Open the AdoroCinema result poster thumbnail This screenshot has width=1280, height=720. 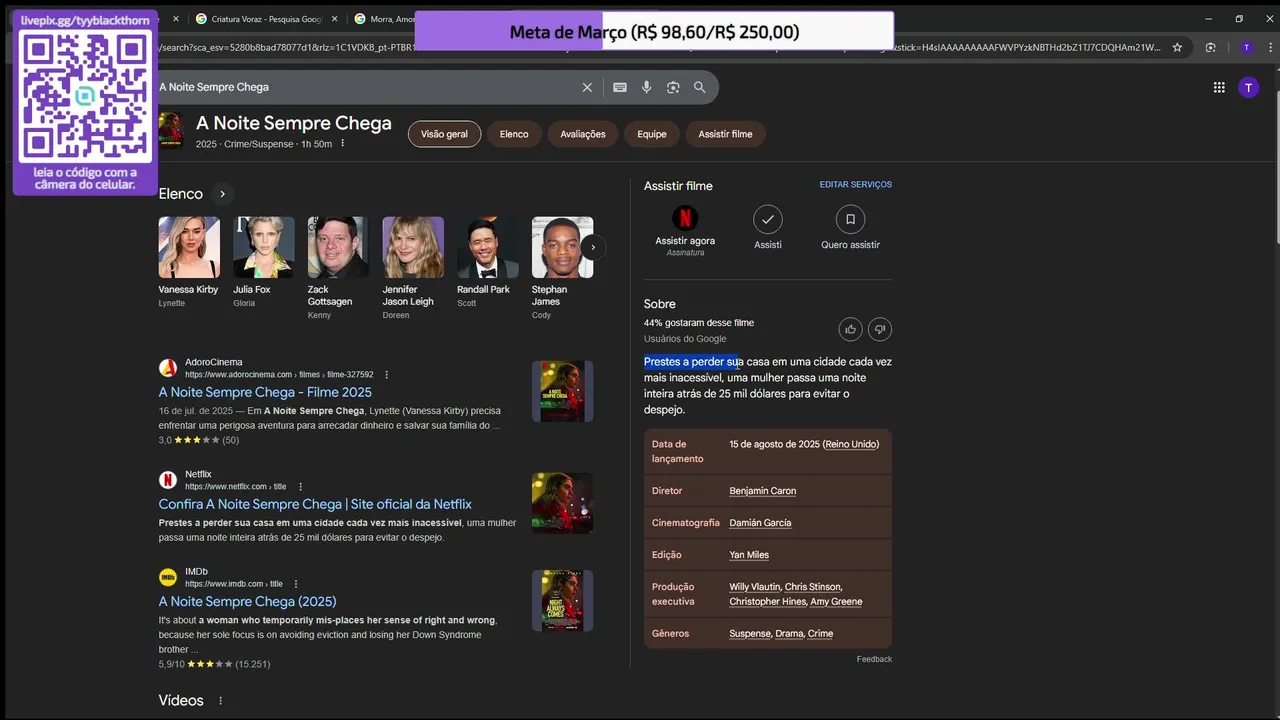562,391
